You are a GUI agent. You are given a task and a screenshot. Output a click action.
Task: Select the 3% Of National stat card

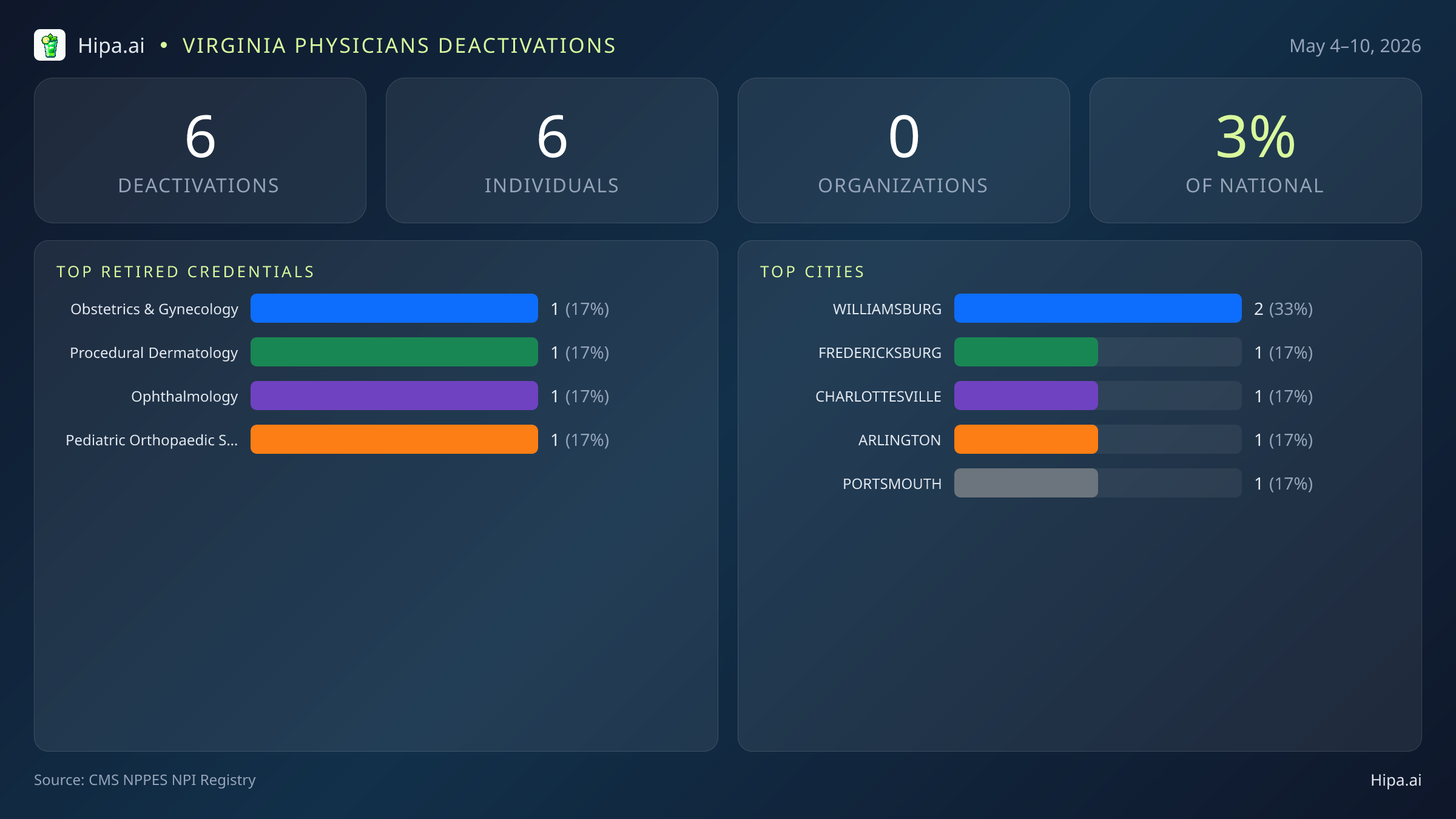1256,150
